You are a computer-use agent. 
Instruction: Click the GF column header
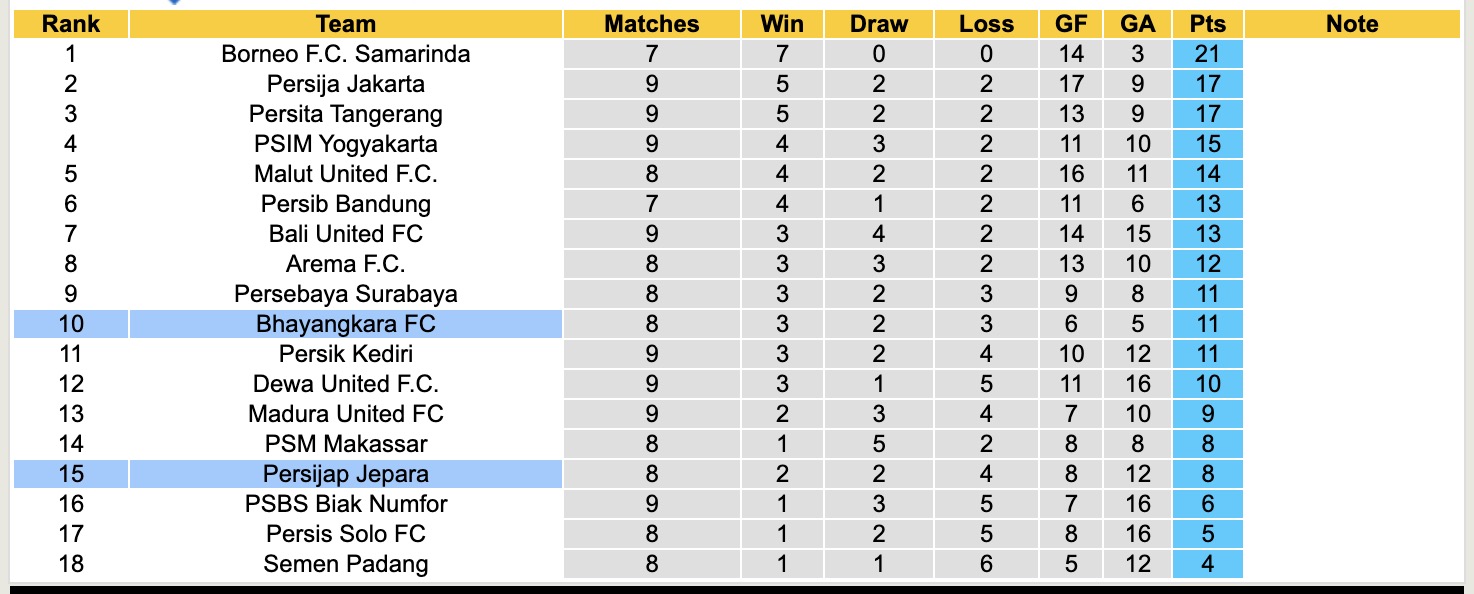point(1071,24)
